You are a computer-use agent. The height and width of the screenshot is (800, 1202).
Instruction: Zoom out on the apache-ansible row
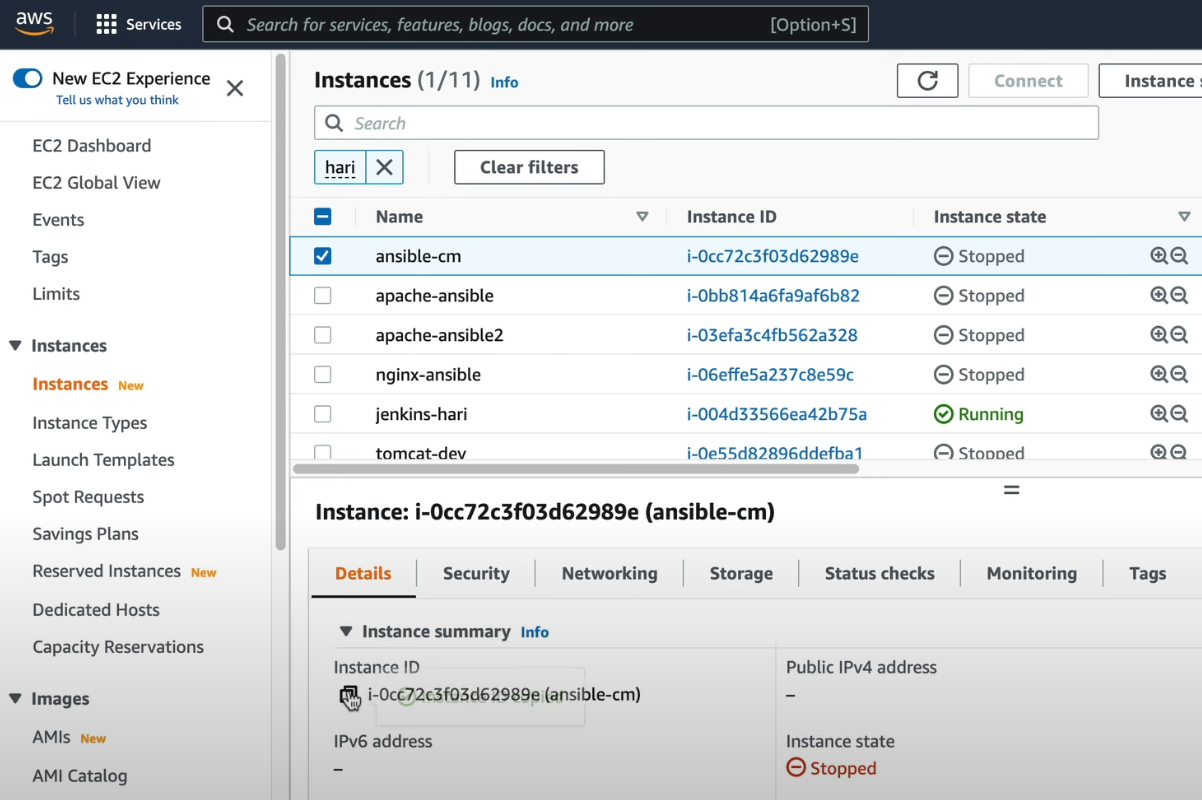tap(1179, 295)
